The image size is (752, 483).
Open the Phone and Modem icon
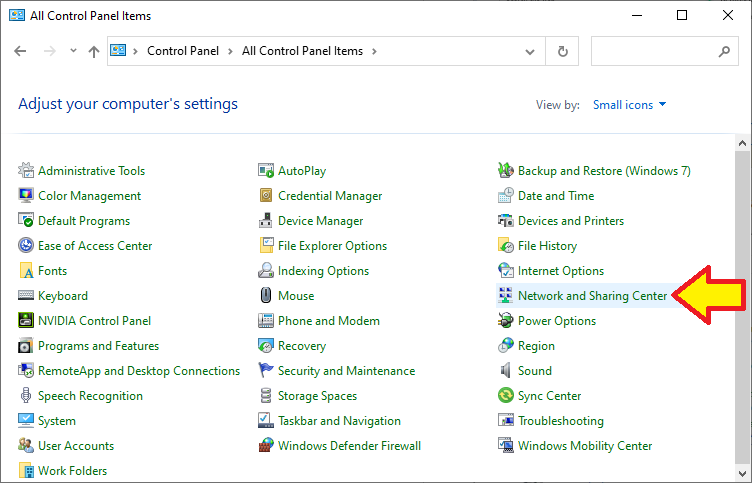click(266, 320)
